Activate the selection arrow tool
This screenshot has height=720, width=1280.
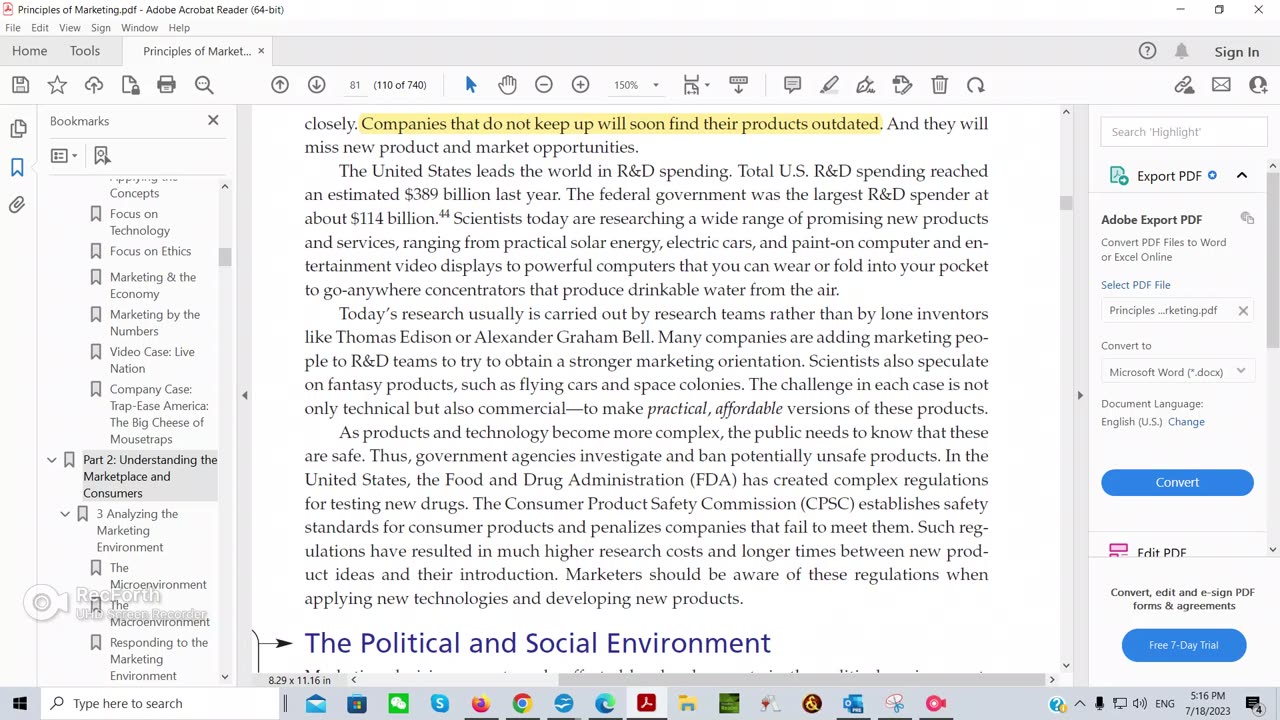click(x=471, y=85)
